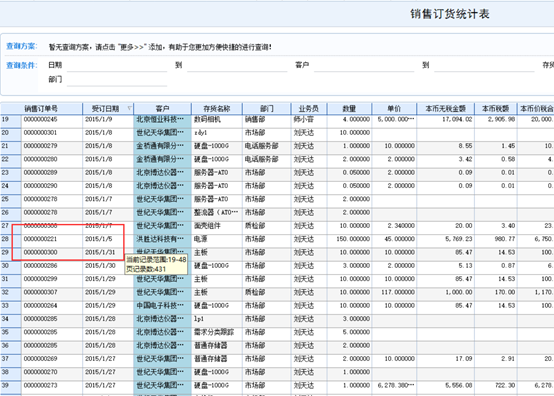Focus the 日期 start input field
The image size is (554, 396).
click(x=117, y=65)
